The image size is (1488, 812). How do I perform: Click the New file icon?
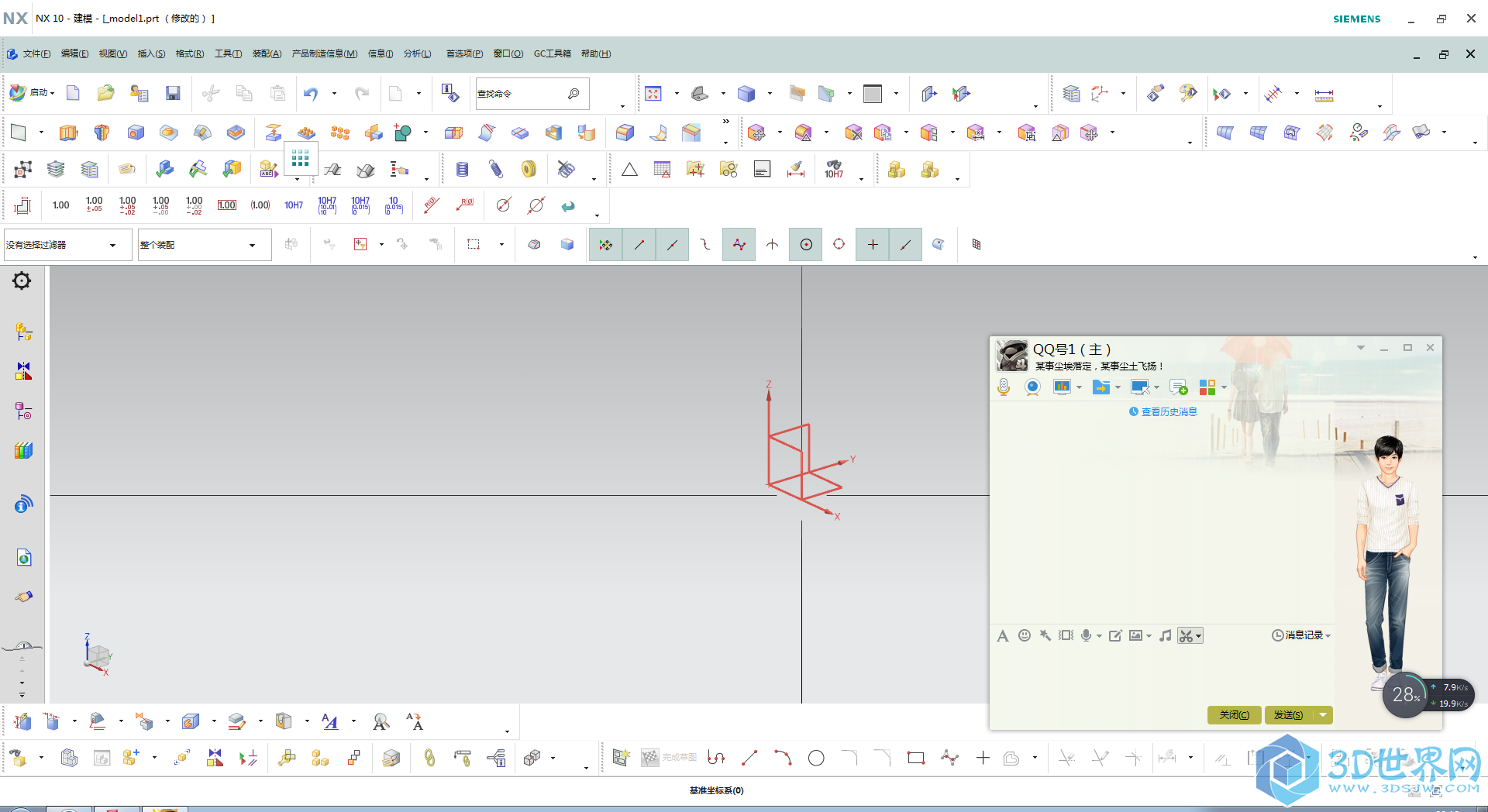coord(73,94)
